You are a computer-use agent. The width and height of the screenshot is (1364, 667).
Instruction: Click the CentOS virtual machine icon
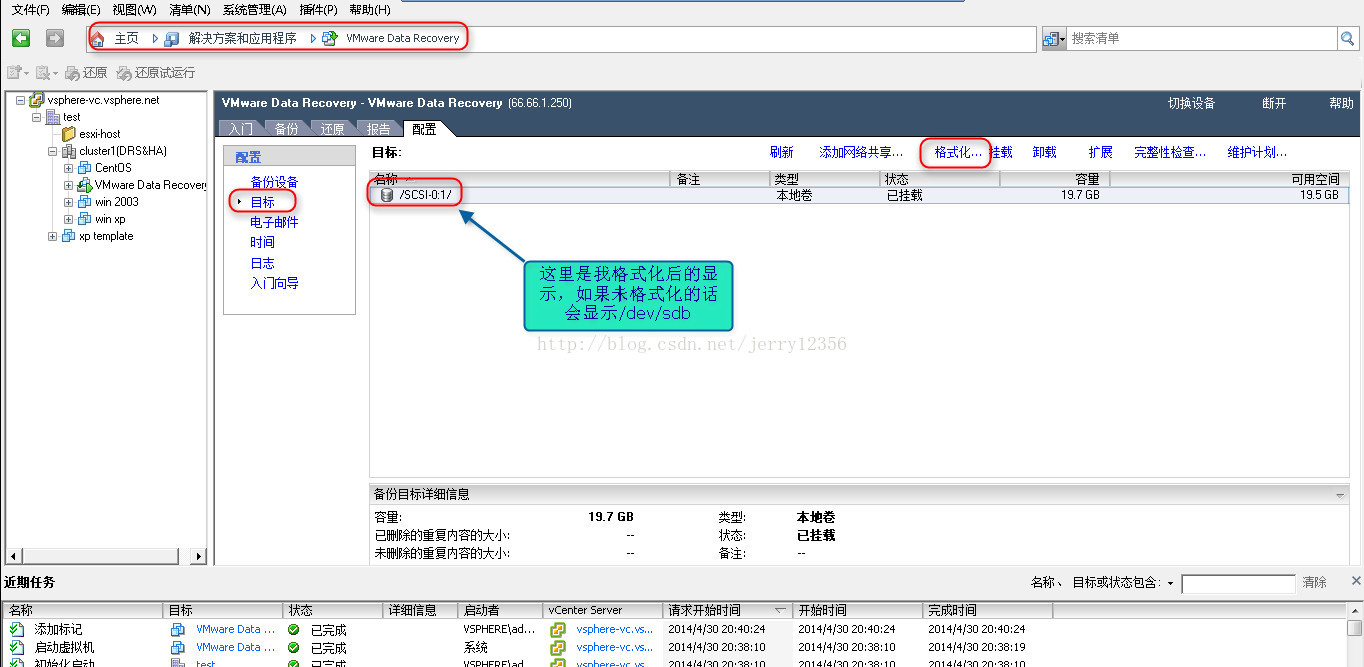click(85, 168)
